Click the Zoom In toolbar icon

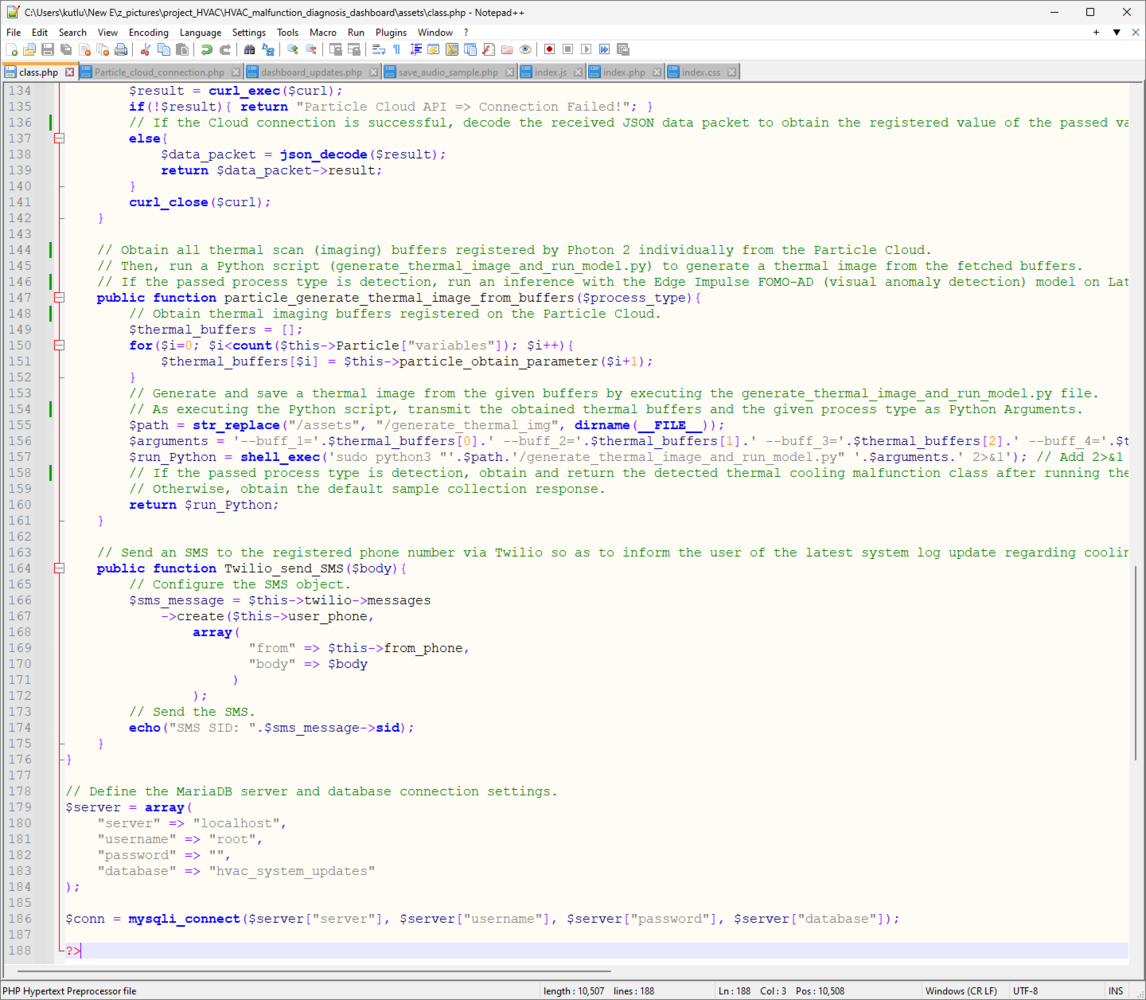tap(294, 49)
